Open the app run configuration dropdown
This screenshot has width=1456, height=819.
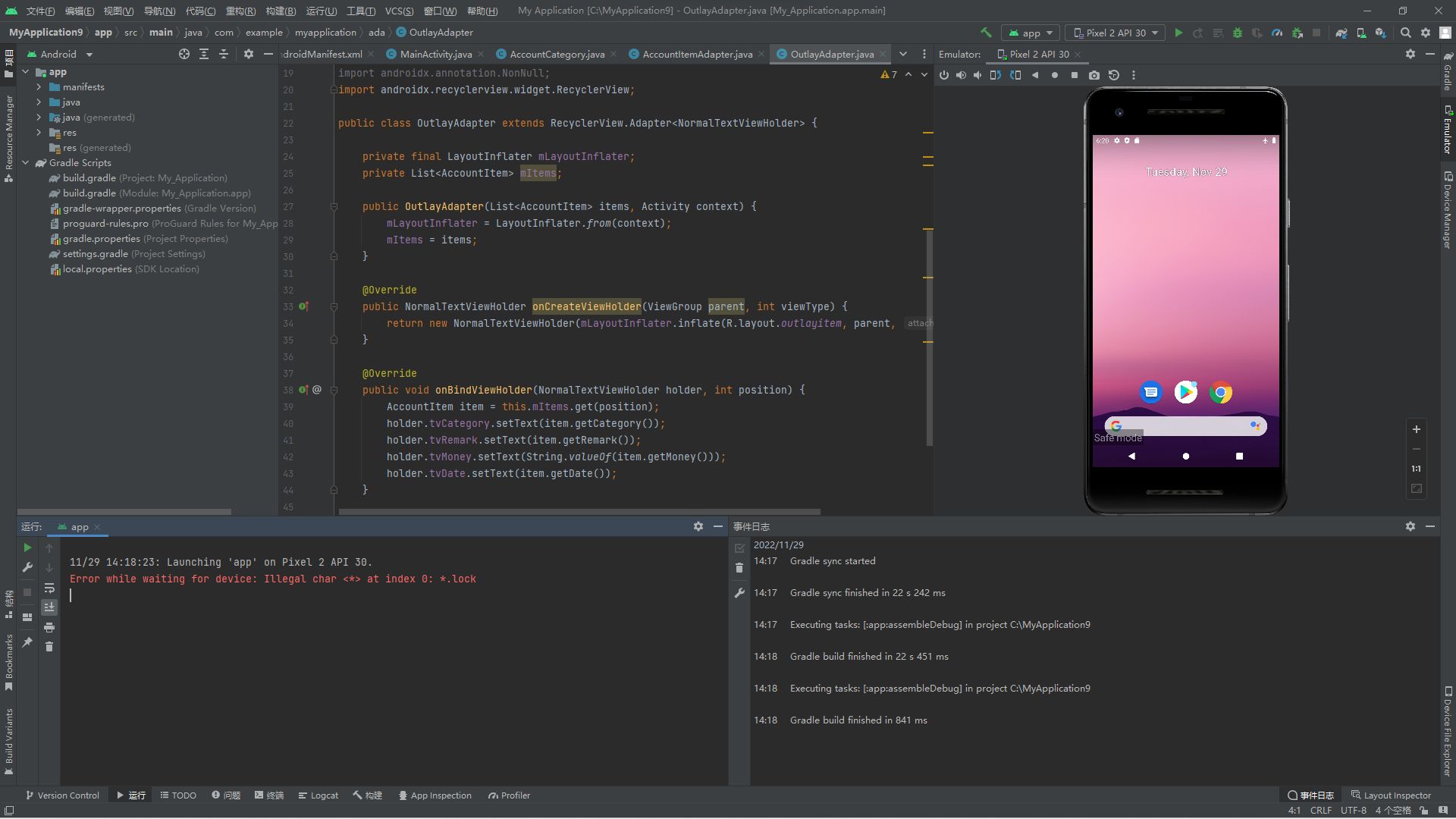tap(1031, 33)
